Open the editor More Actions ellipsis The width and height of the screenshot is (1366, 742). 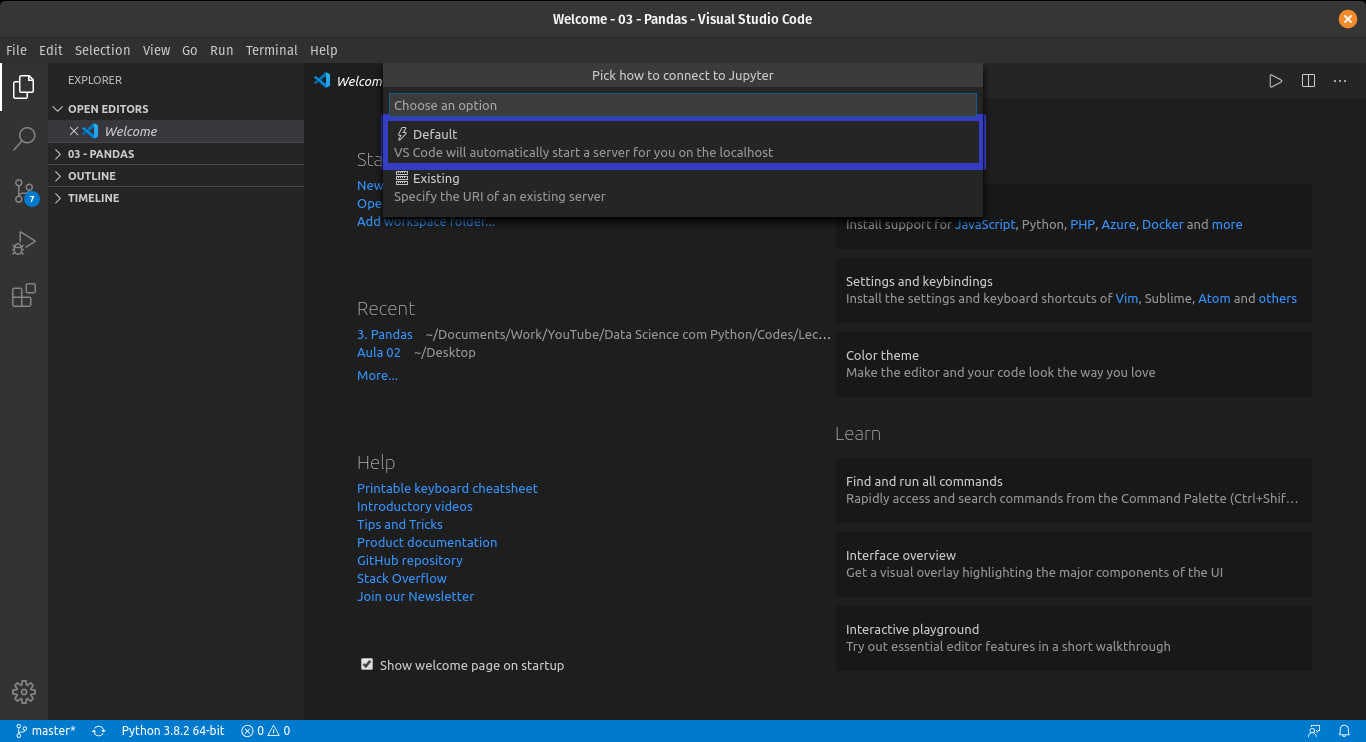click(x=1340, y=81)
